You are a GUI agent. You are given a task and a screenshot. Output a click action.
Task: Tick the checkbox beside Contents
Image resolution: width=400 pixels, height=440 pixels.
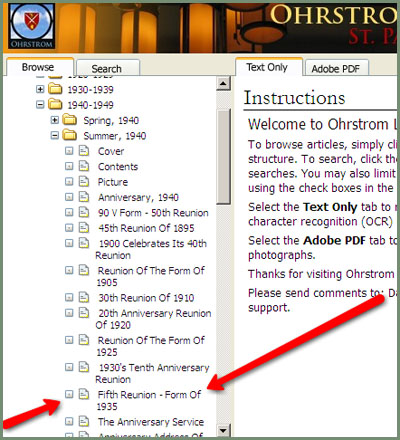[x=69, y=166]
